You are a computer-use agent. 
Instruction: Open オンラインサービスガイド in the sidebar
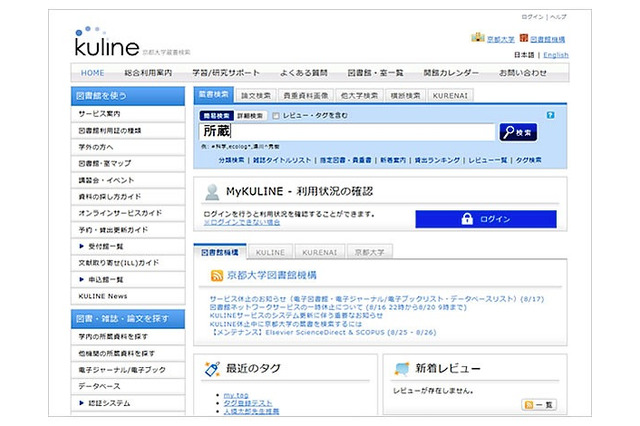(128, 213)
